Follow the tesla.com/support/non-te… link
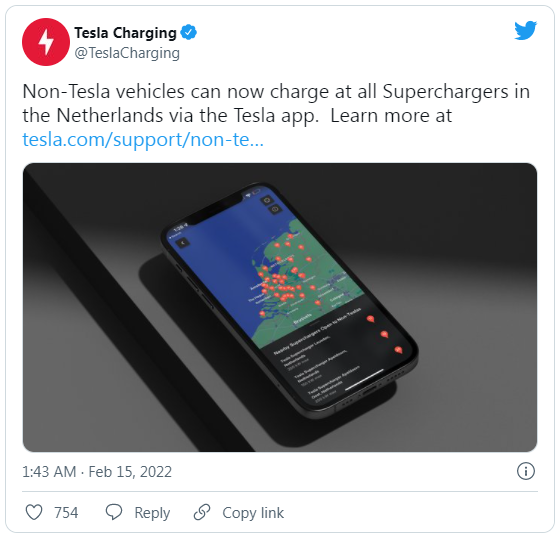This screenshot has height=538, width=560. 143,139
